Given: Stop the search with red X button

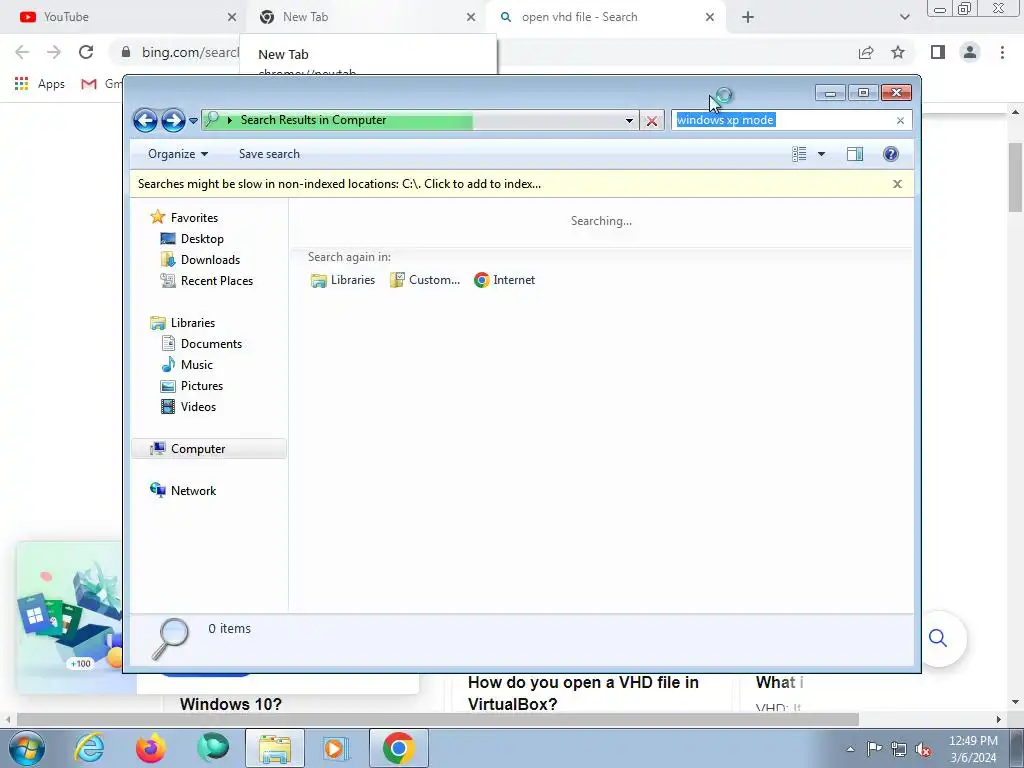Looking at the screenshot, I should tap(652, 121).
